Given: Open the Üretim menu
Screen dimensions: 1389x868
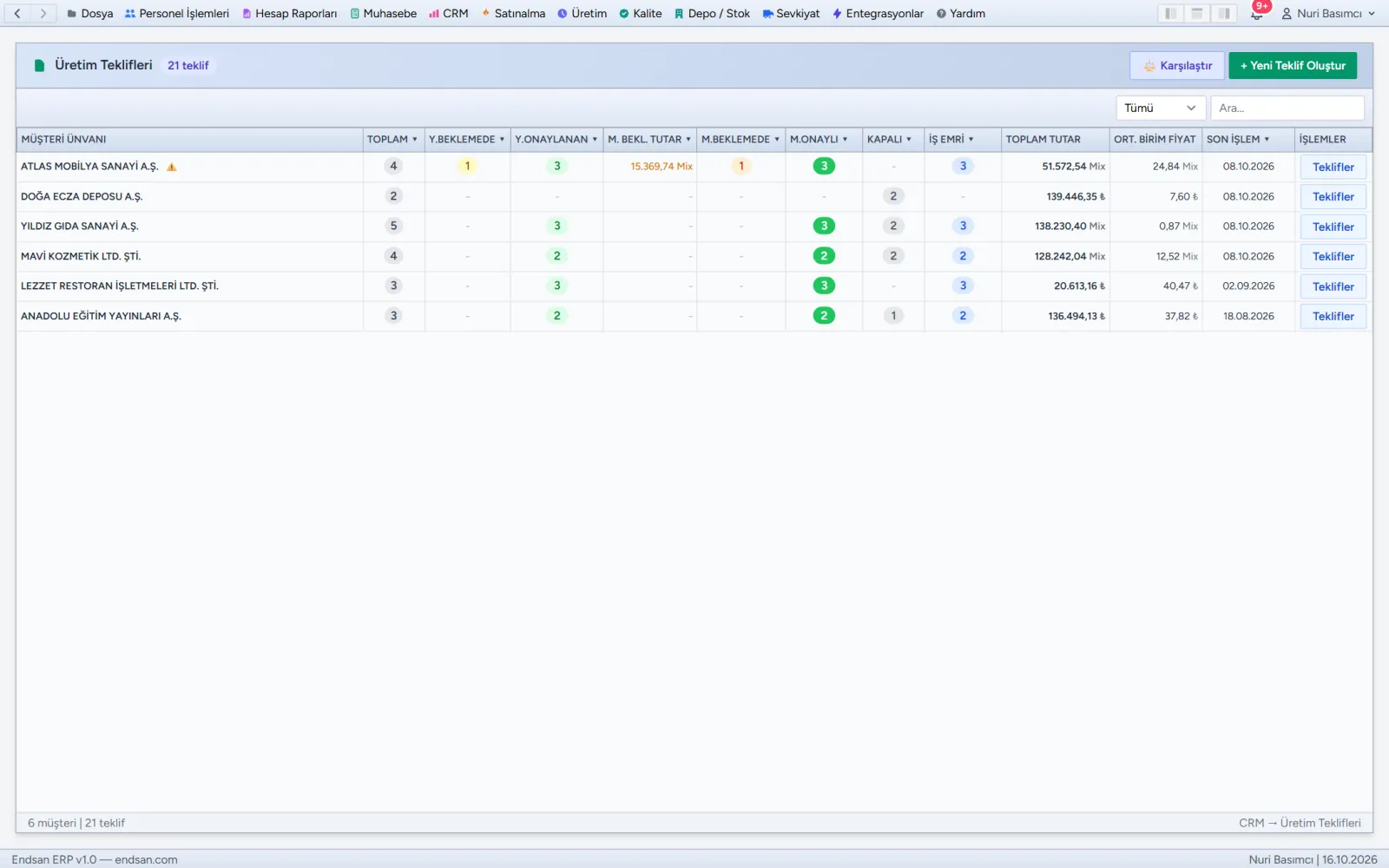Looking at the screenshot, I should coord(582,13).
